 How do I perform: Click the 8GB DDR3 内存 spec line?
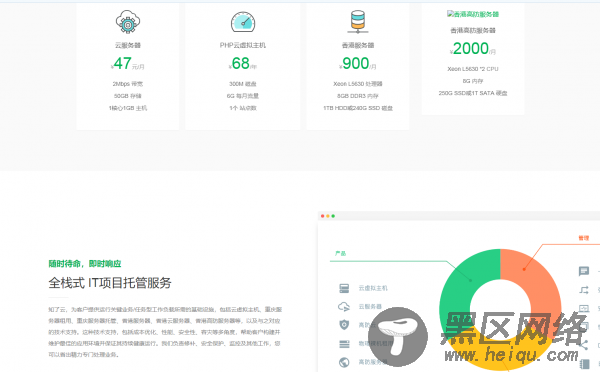point(358,96)
